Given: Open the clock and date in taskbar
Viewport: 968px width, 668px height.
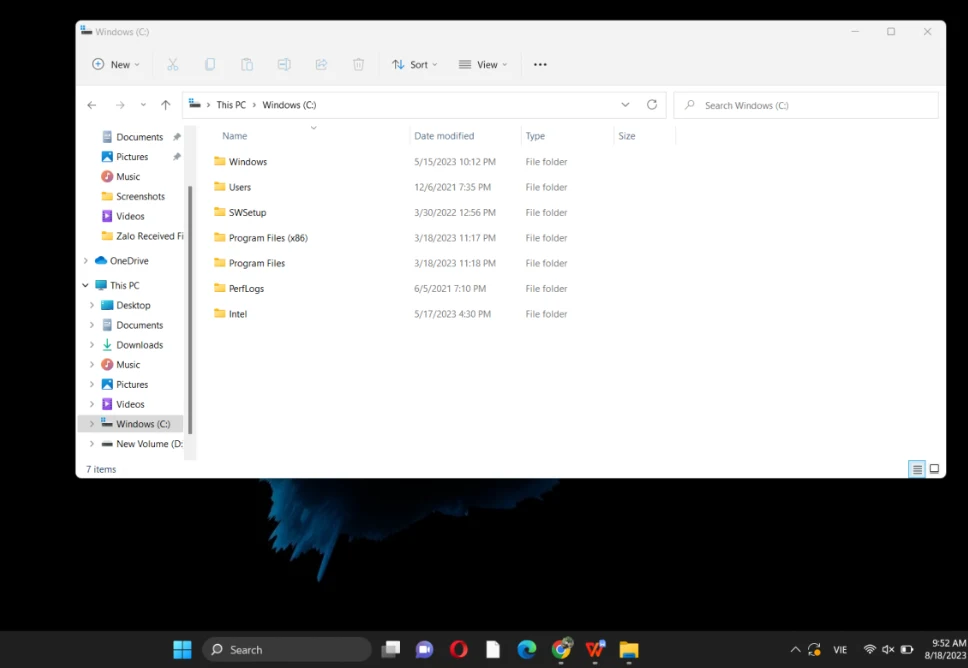Looking at the screenshot, I should tap(945, 649).
